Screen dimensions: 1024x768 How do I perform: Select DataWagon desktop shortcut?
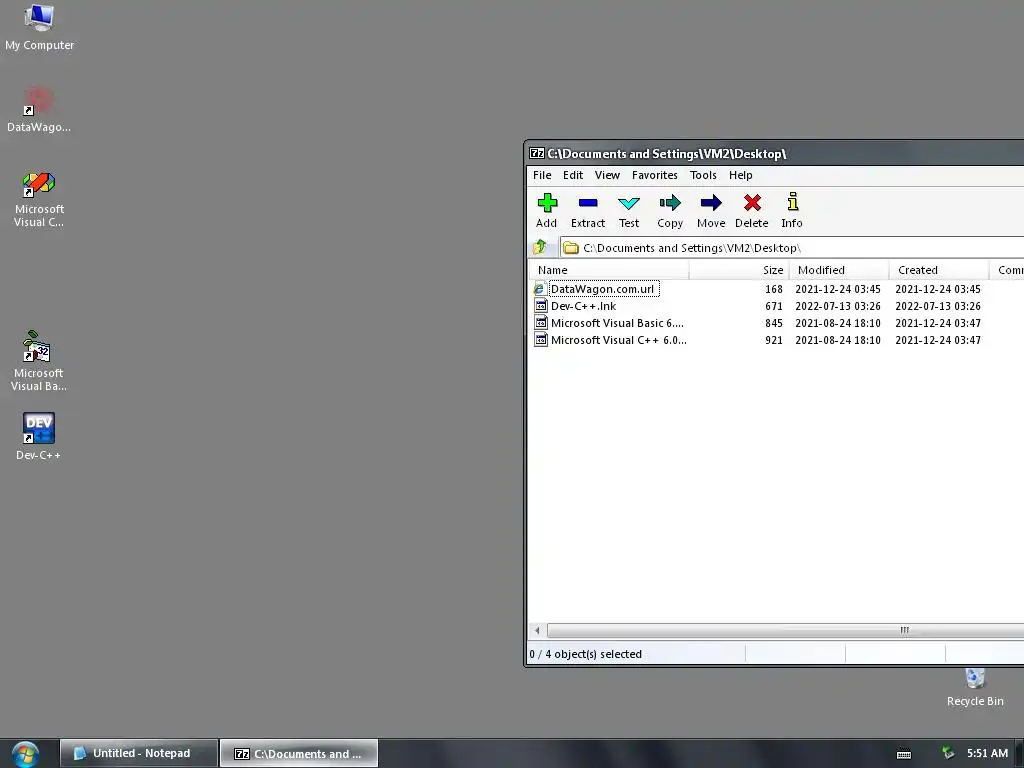pyautogui.click(x=39, y=110)
